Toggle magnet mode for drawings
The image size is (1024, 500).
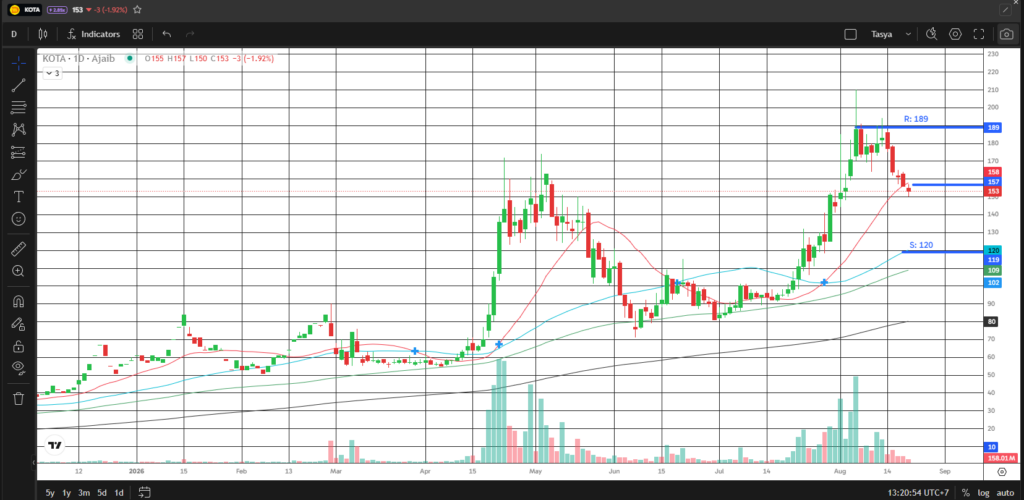[x=18, y=301]
